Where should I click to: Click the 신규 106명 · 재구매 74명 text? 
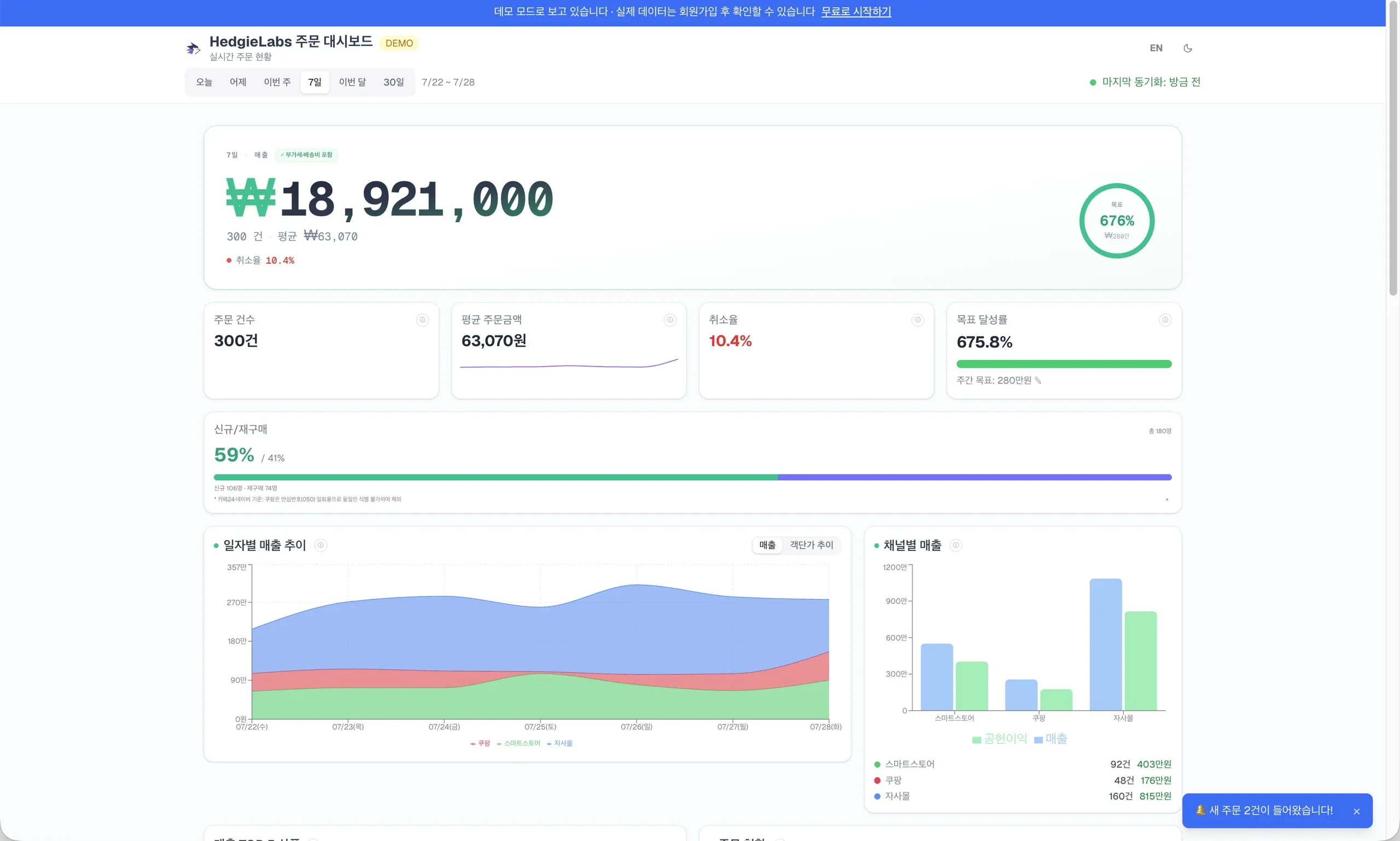[245, 488]
